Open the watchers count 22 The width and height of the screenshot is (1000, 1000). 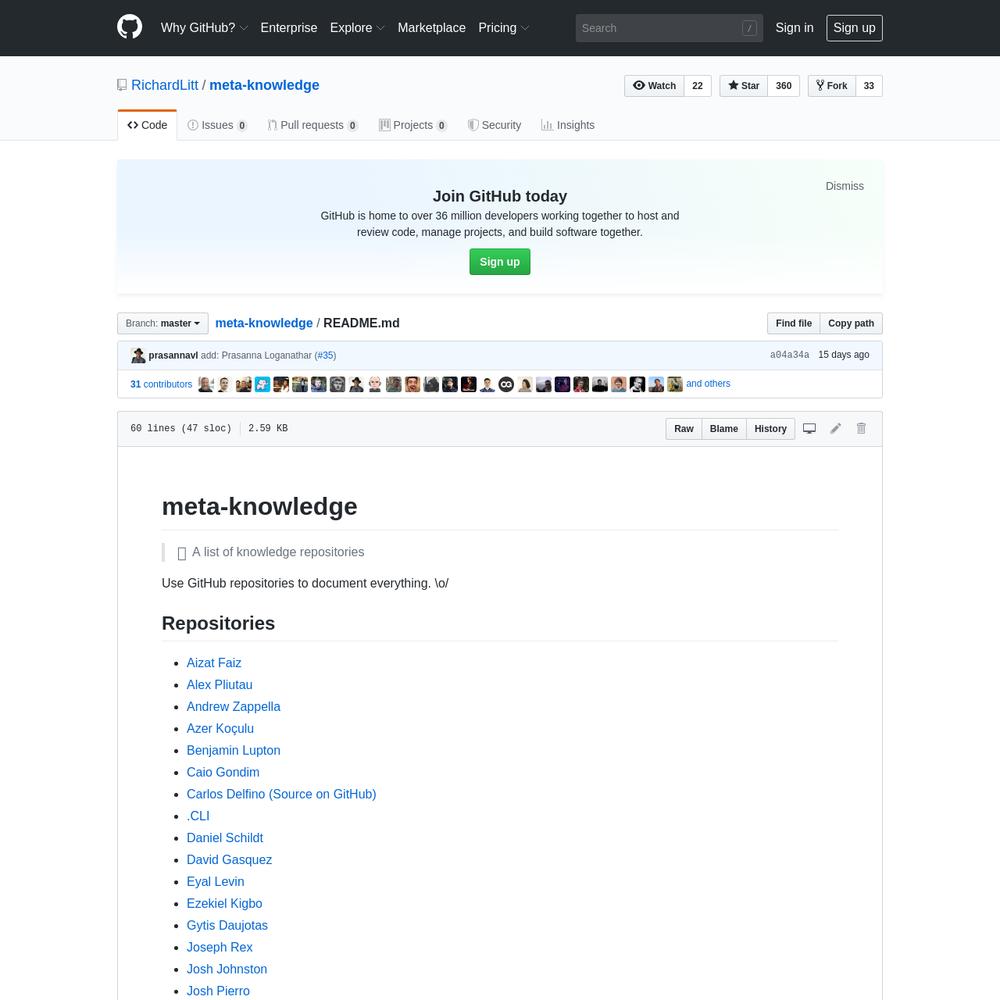(x=698, y=85)
